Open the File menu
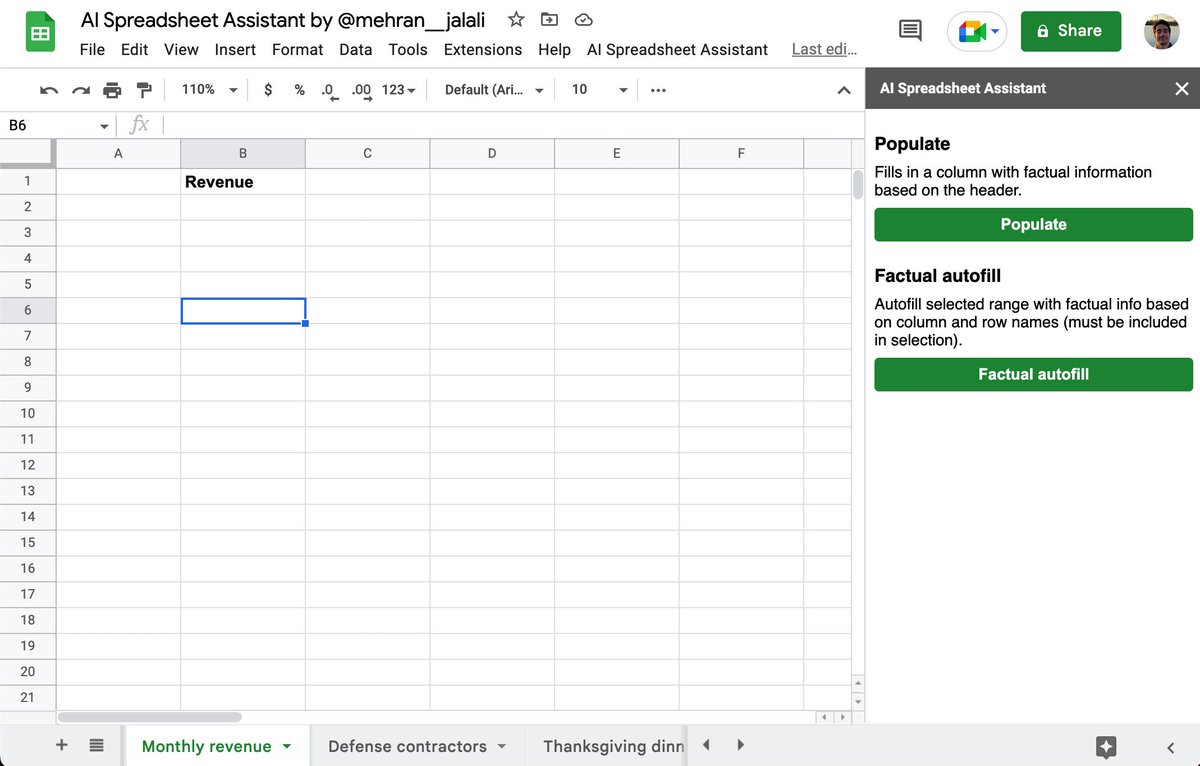Screen dimensions: 1200x766 (x=92, y=49)
